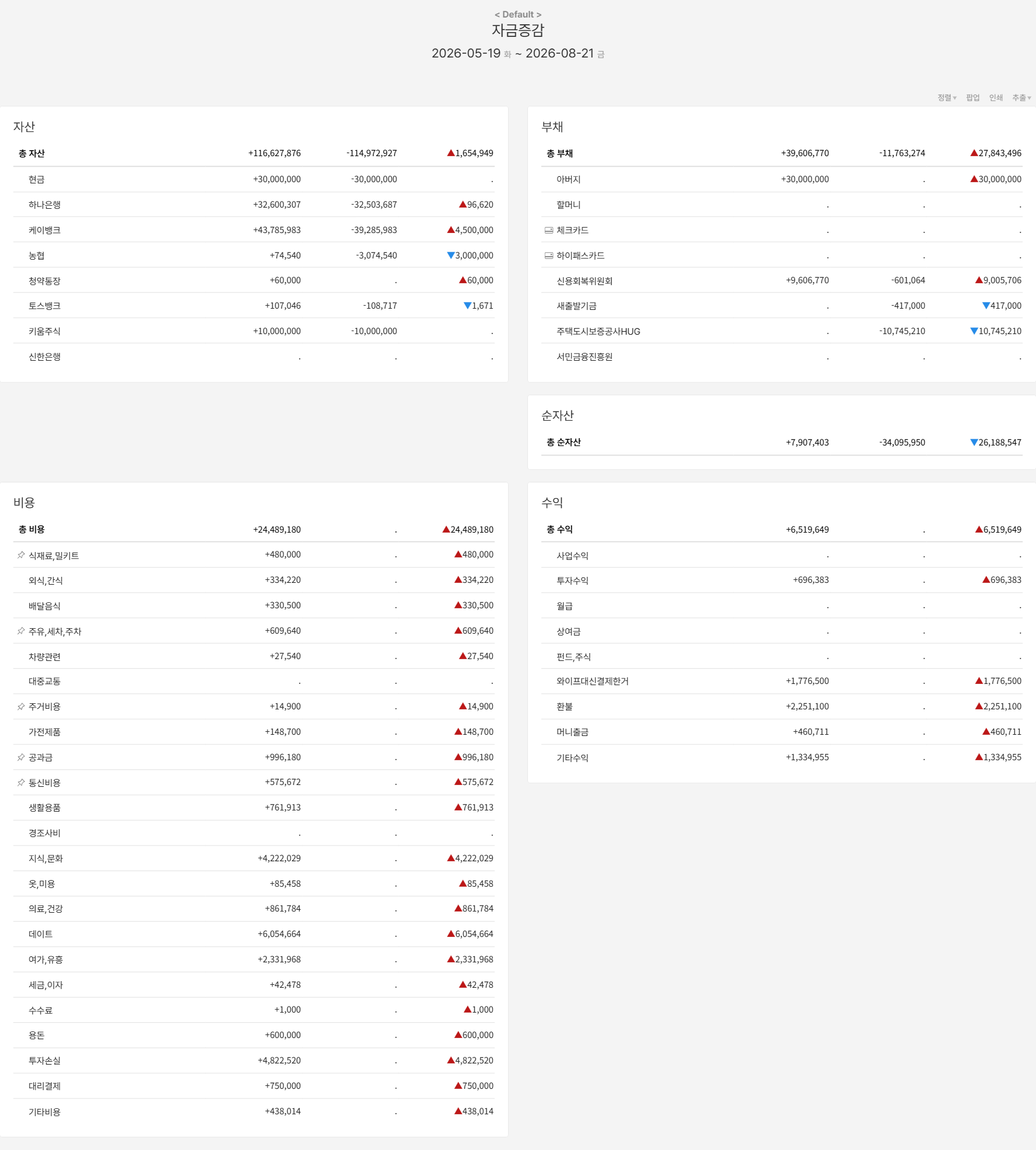Click the card icon beside 하이패스카드
The width and height of the screenshot is (1036, 1150).
click(x=549, y=256)
